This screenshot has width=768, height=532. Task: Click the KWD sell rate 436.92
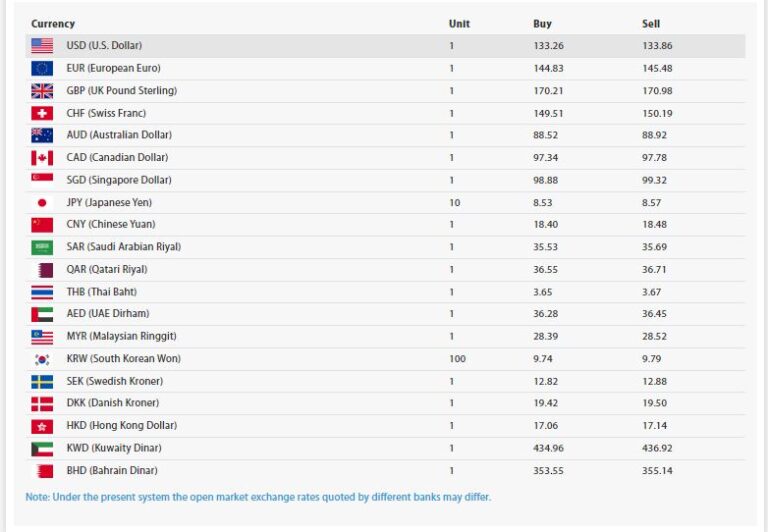(658, 448)
